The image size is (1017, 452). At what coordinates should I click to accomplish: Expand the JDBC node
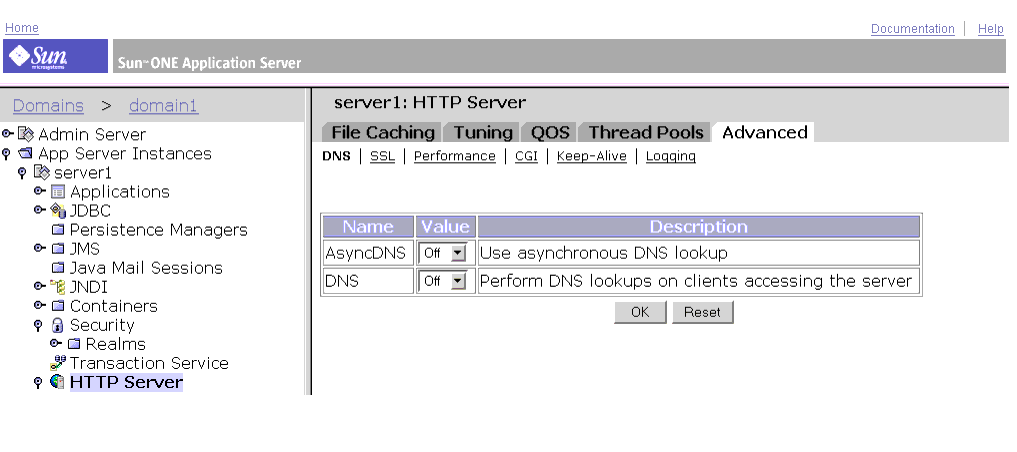tap(40, 210)
